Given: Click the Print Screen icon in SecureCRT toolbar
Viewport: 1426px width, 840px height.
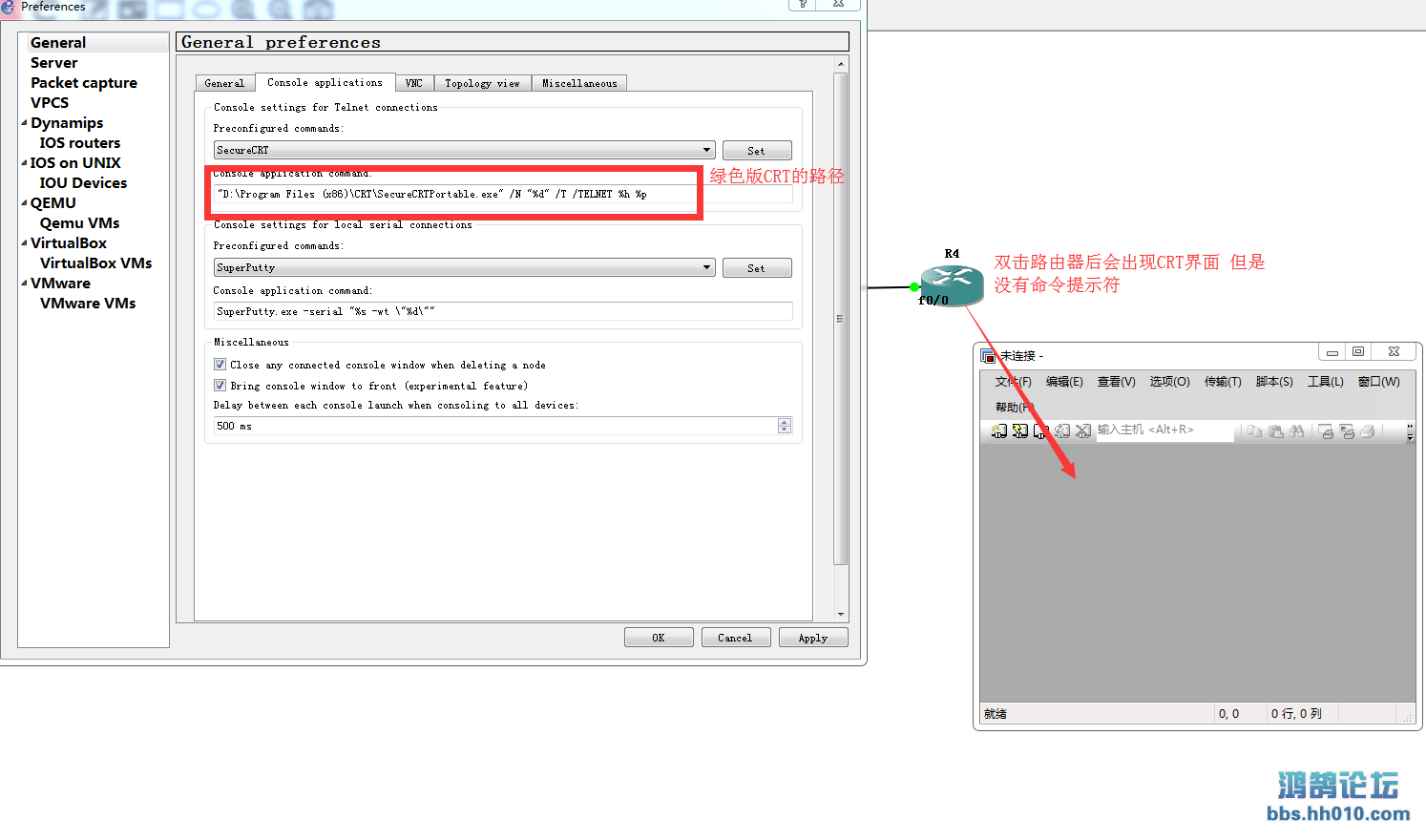Looking at the screenshot, I should pos(1326,431).
